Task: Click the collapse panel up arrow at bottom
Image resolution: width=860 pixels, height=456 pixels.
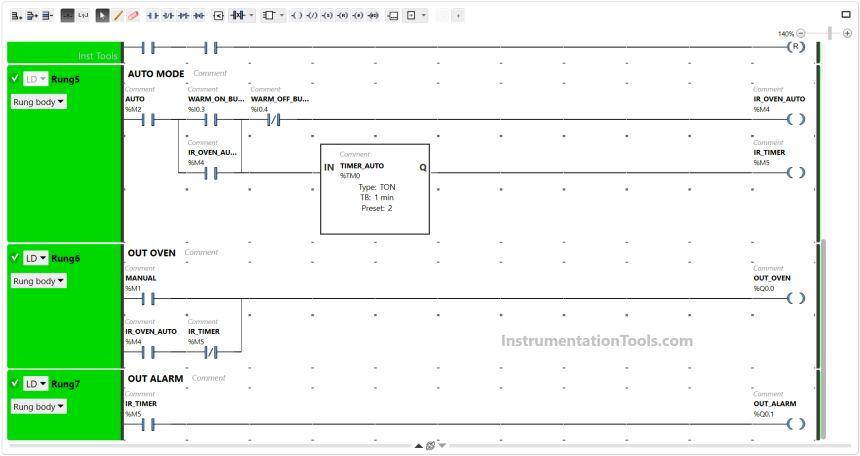Action: (418, 446)
